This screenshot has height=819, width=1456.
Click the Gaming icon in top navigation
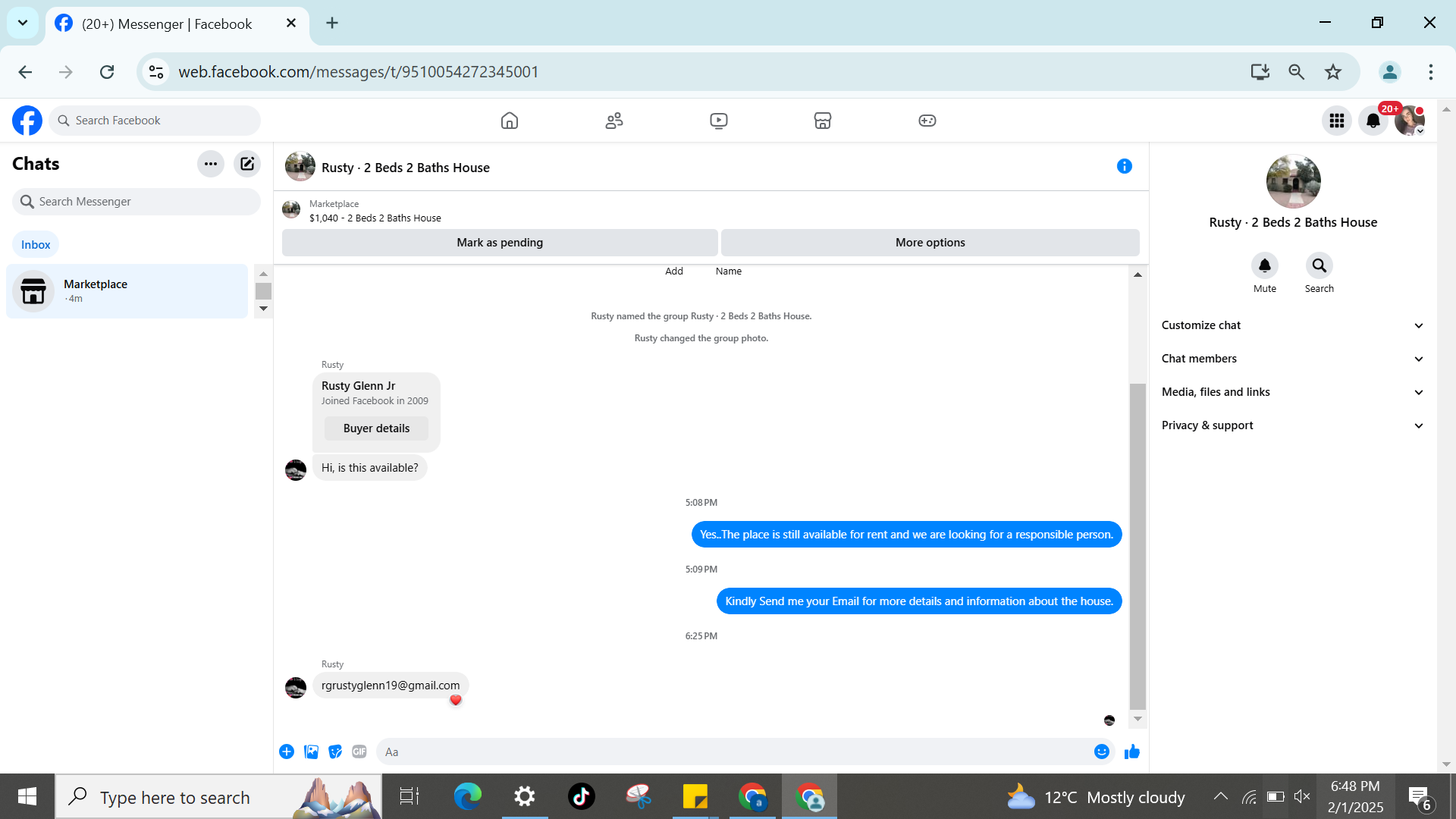point(927,121)
